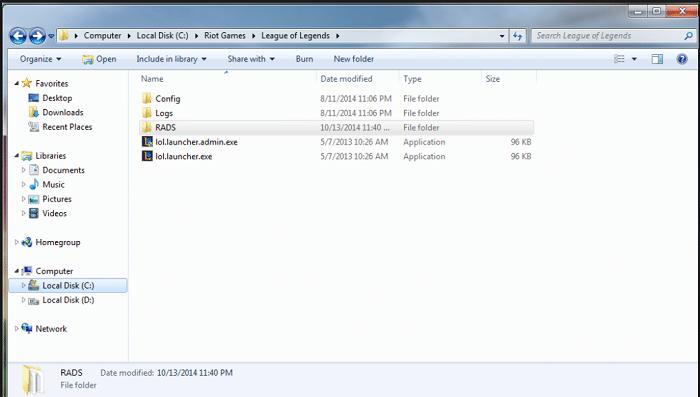Open Include in library menu
This screenshot has width=700, height=397.
171,59
